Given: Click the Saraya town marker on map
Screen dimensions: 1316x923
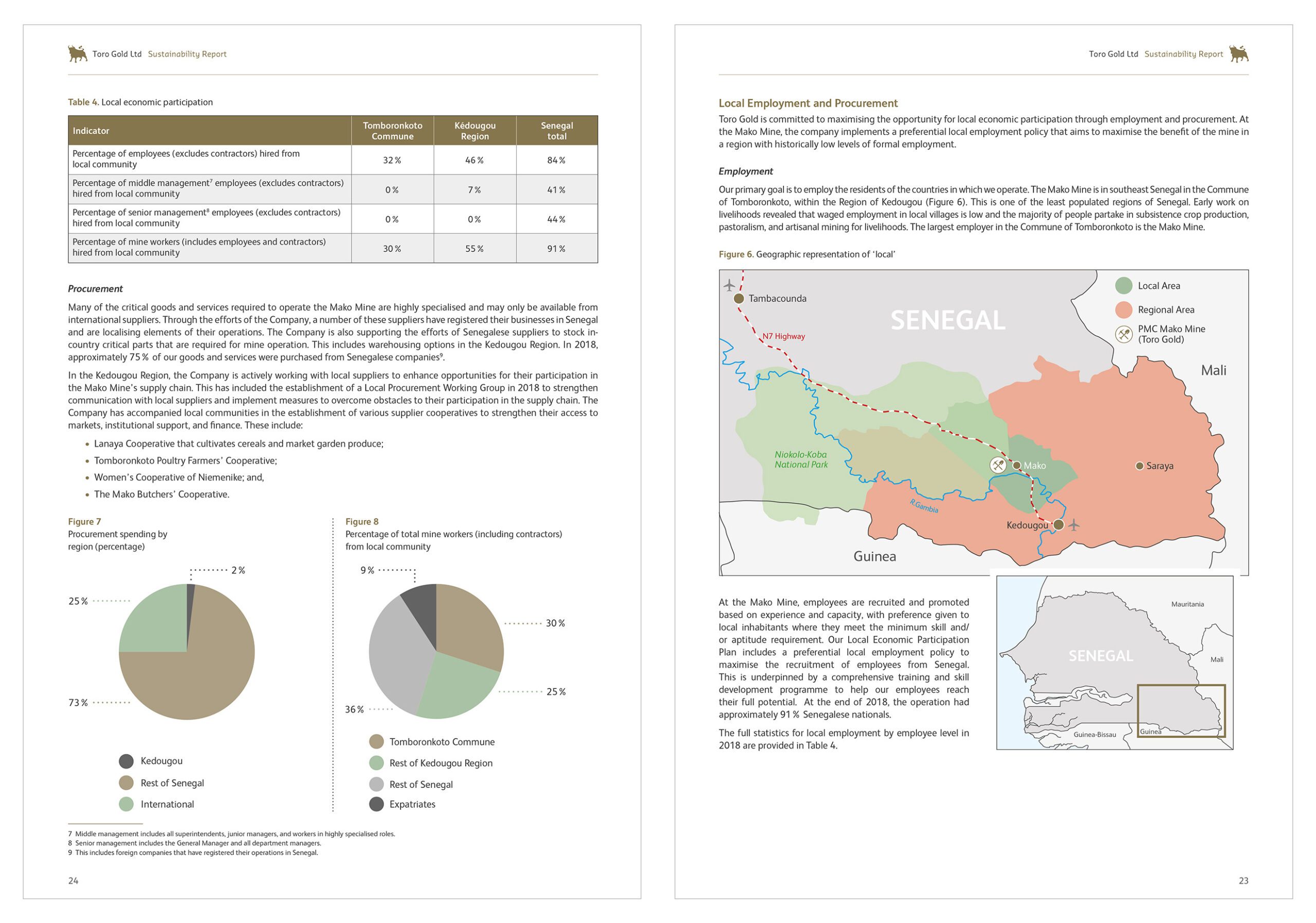Looking at the screenshot, I should (x=1140, y=466).
